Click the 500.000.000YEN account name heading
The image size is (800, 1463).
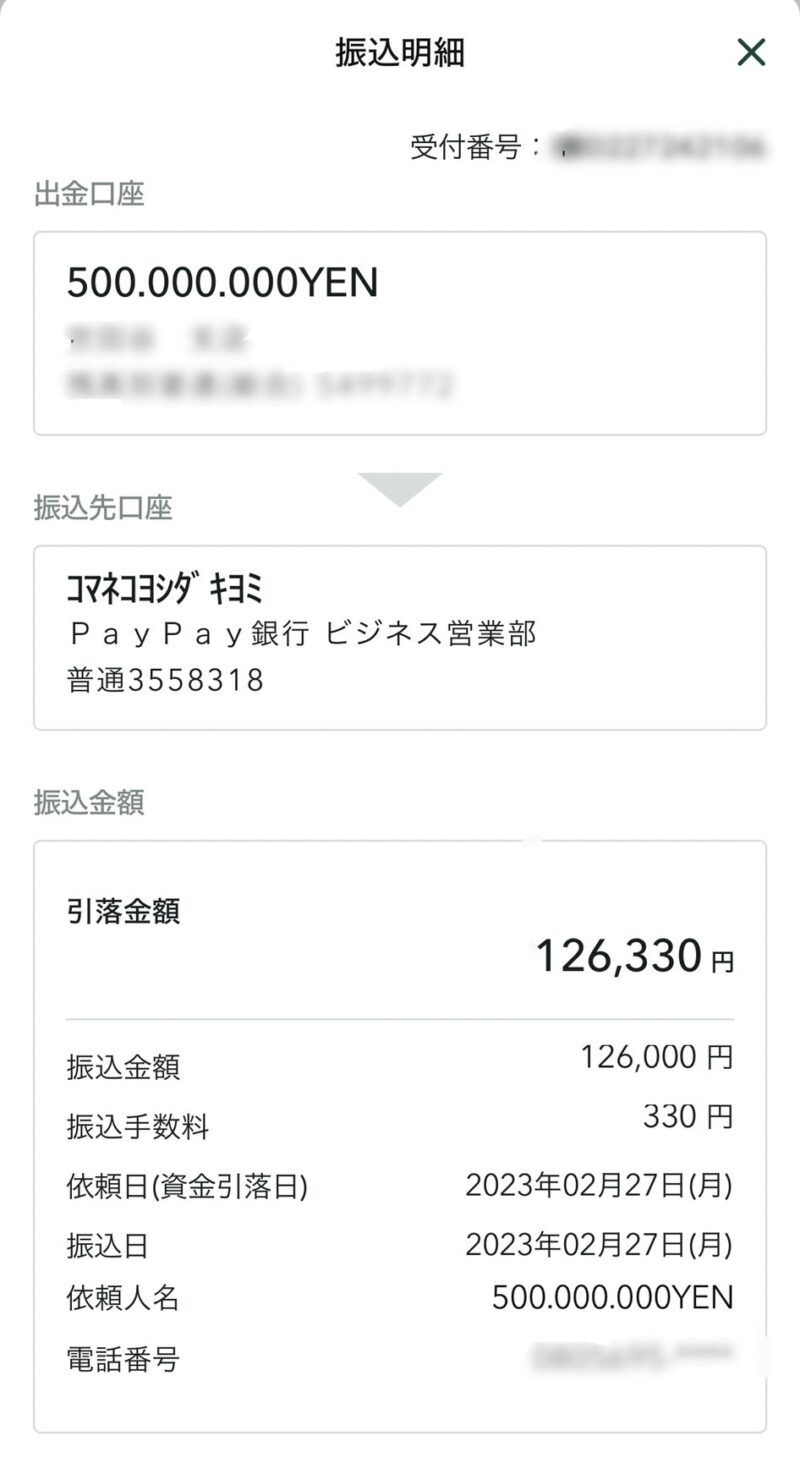(223, 284)
